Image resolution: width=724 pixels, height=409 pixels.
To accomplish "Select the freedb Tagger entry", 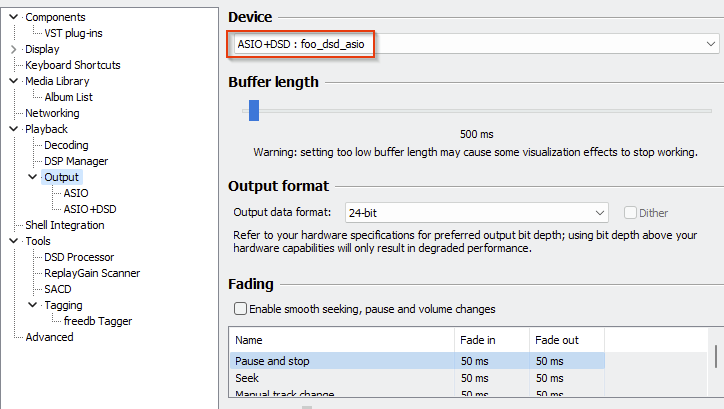I will (98, 321).
